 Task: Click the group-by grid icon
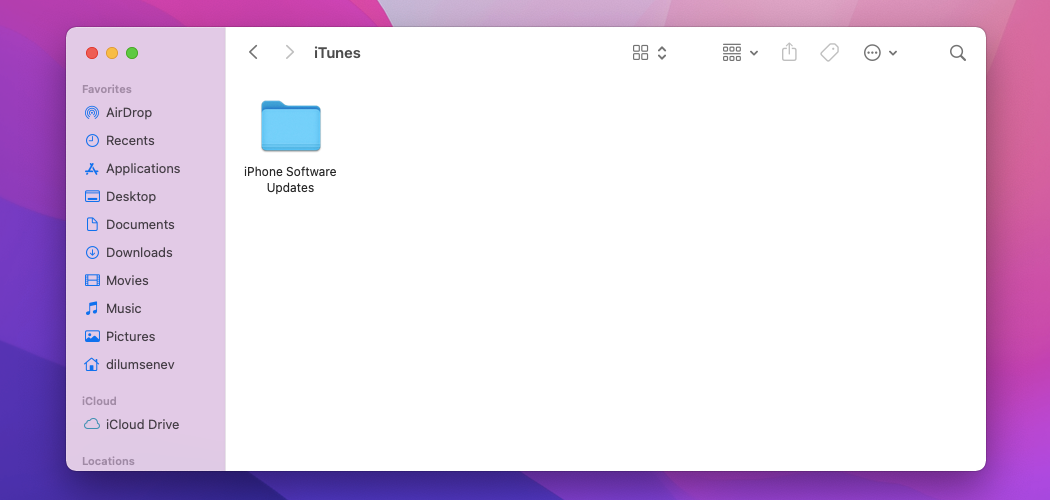(x=732, y=53)
